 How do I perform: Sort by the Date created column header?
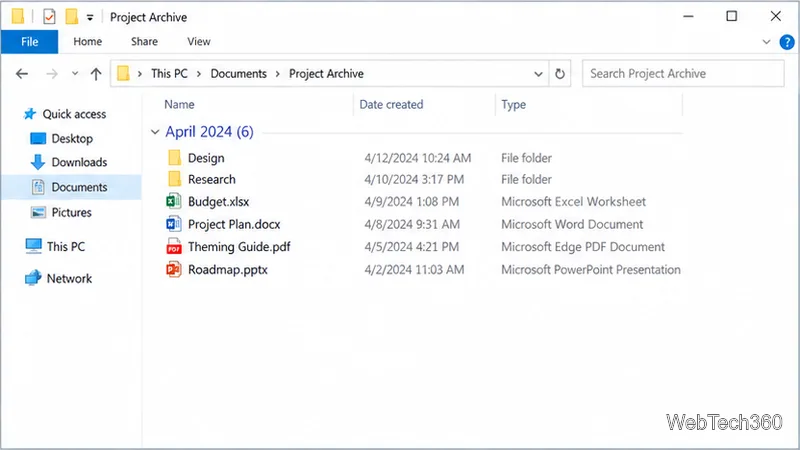click(391, 105)
